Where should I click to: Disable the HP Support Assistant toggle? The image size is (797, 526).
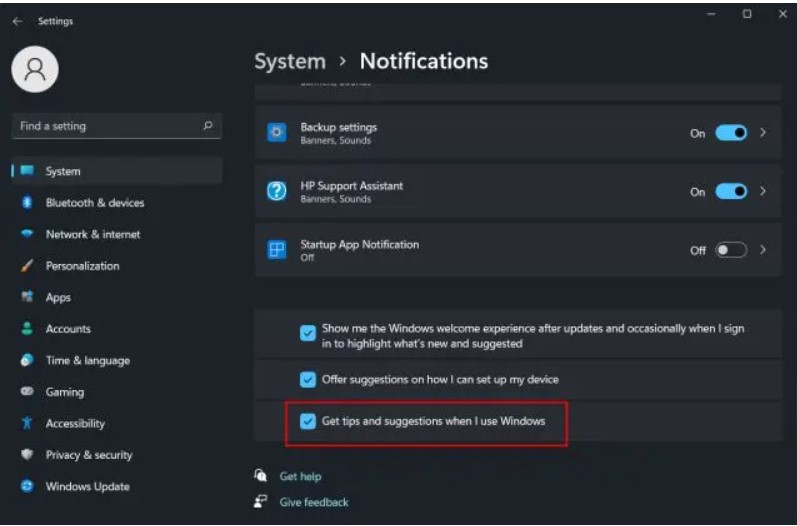(731, 192)
